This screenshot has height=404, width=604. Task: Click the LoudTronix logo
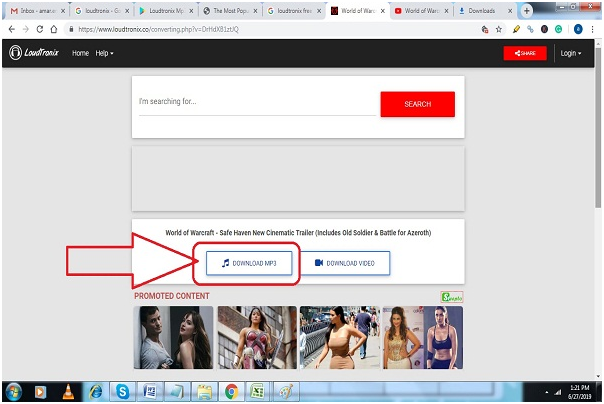point(34,53)
